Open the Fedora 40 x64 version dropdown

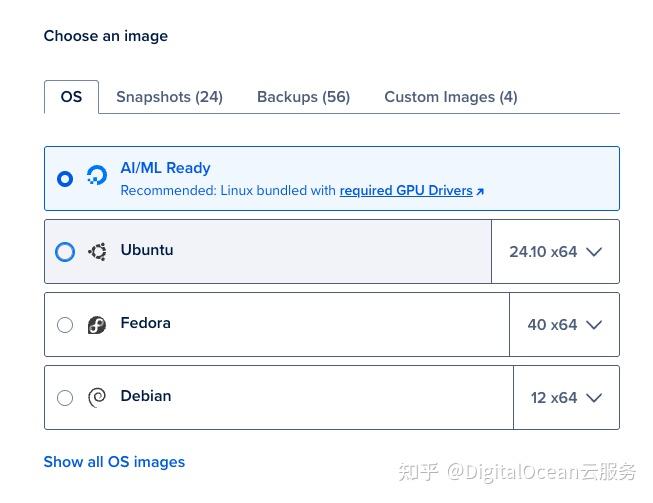564,325
